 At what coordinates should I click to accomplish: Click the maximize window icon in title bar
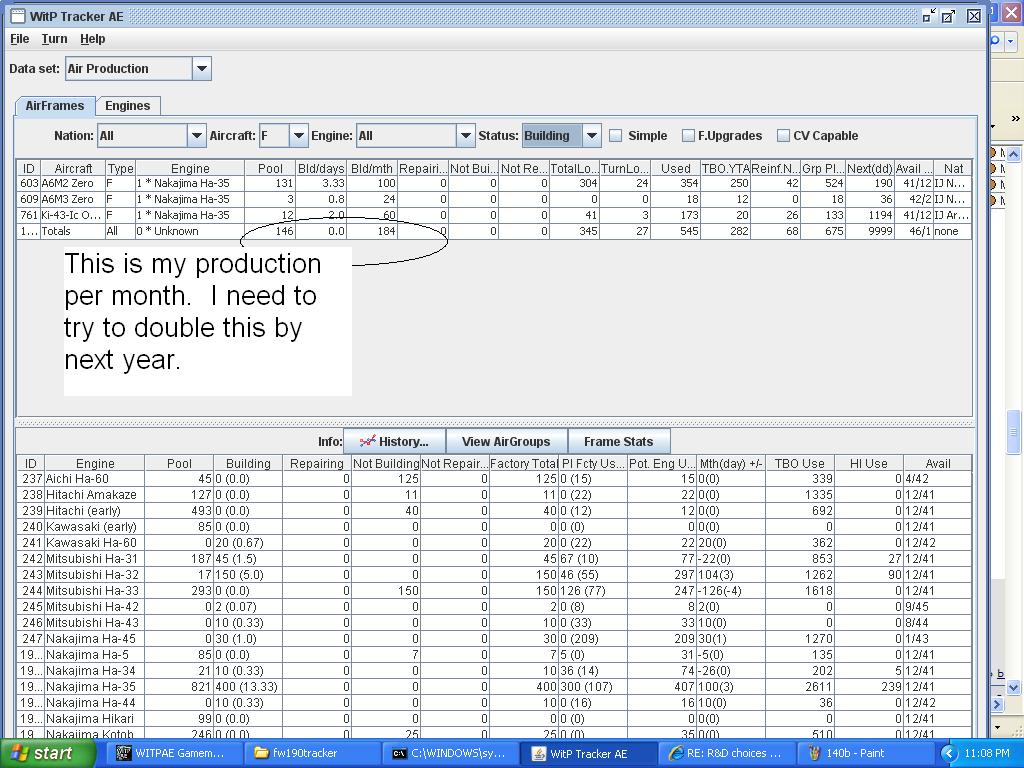[948, 16]
